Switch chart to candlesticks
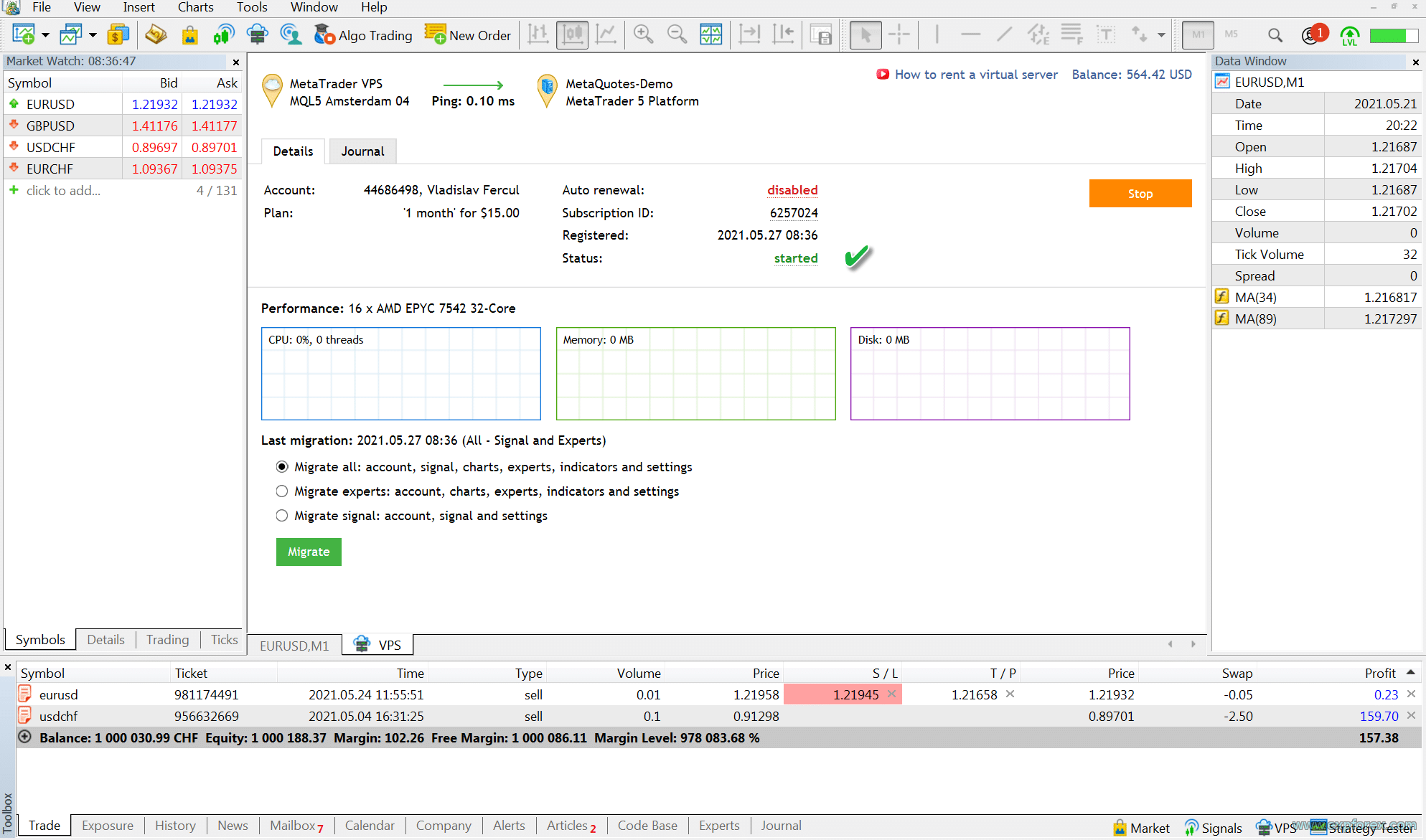The height and width of the screenshot is (840, 1426). [x=572, y=34]
